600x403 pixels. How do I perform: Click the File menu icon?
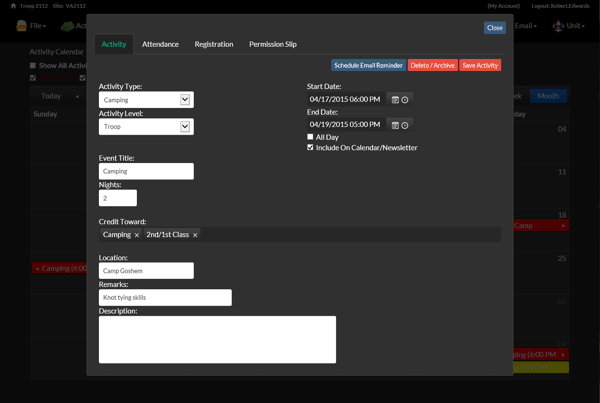pos(21,26)
